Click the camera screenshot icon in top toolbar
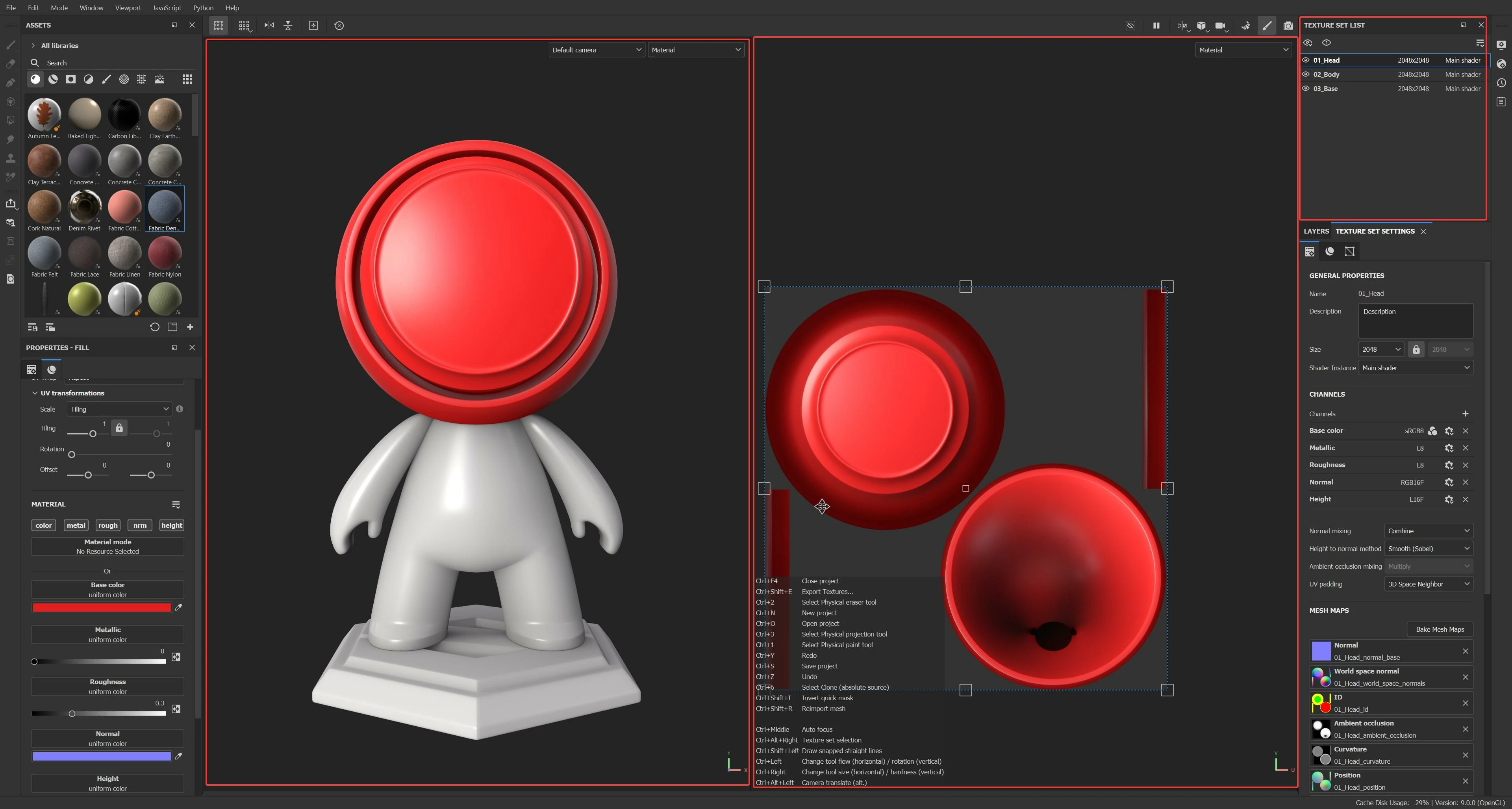 [1288, 26]
